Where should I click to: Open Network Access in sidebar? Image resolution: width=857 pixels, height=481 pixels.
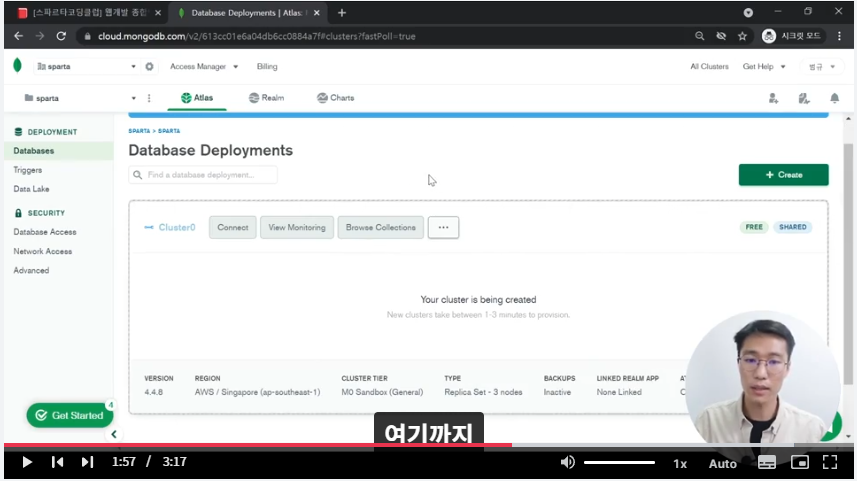pos(43,251)
